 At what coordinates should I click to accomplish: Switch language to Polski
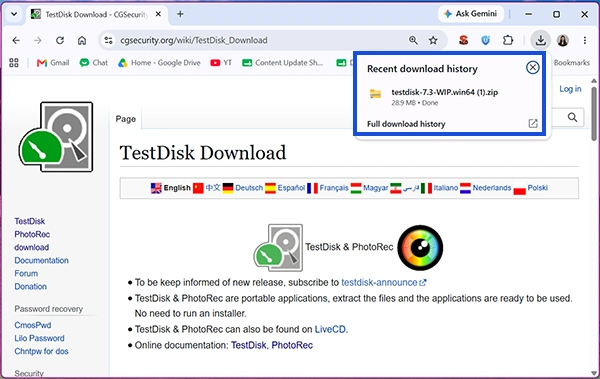(x=537, y=188)
